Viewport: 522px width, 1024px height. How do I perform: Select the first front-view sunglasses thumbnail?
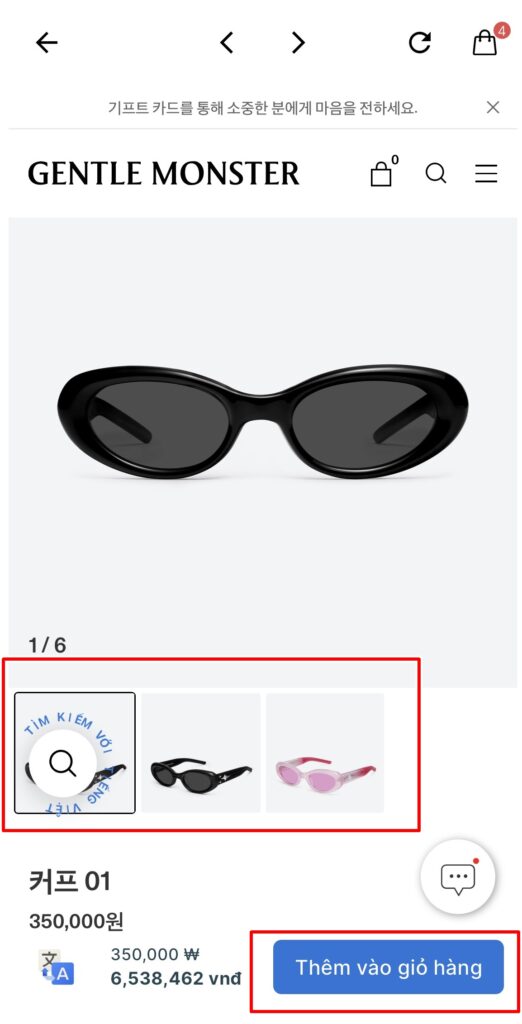pos(74,752)
